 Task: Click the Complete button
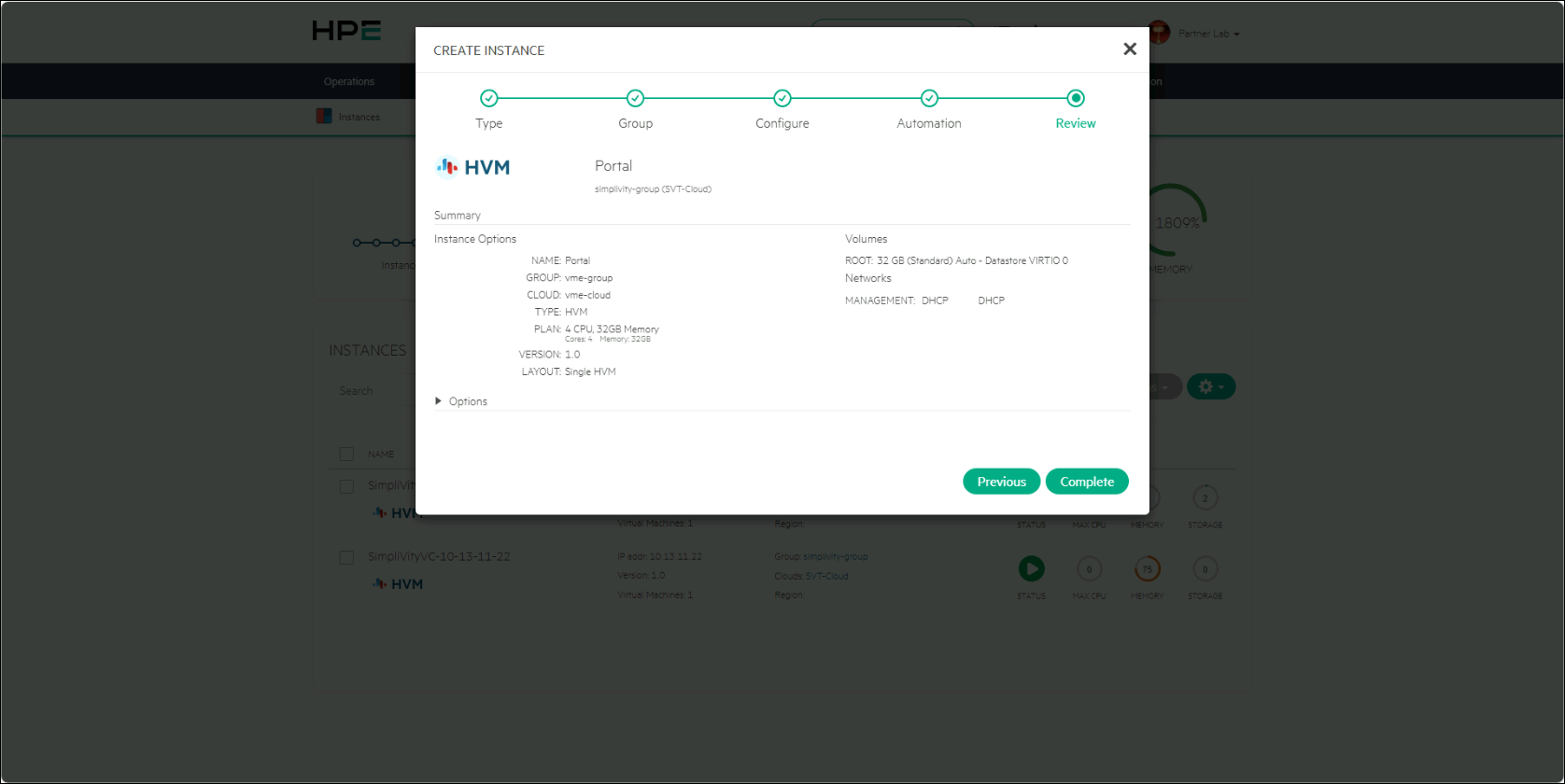pos(1087,482)
